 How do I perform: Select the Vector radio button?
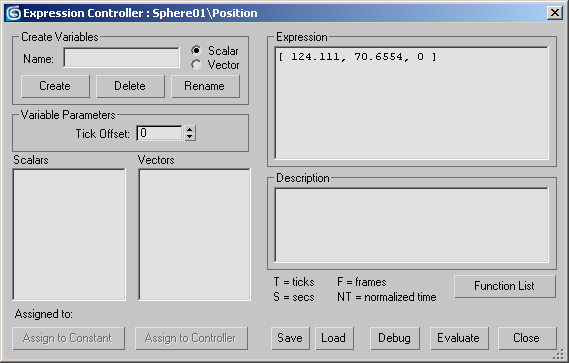(196, 65)
